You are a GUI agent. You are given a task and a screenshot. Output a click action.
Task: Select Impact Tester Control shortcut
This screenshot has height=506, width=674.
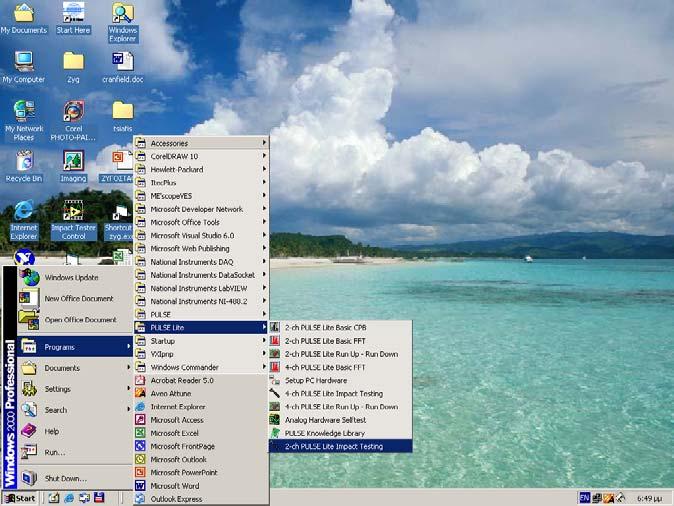point(73,220)
